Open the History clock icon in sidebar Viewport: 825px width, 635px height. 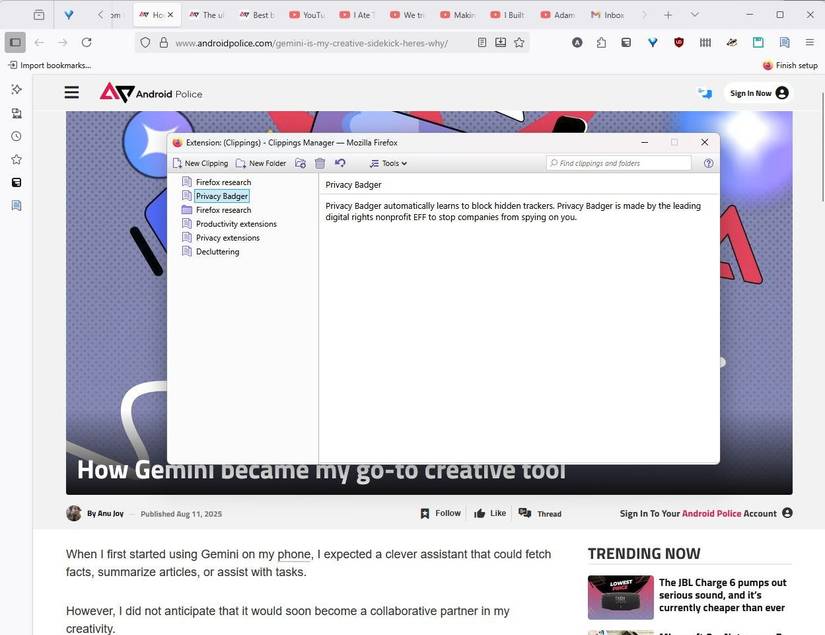pos(16,136)
